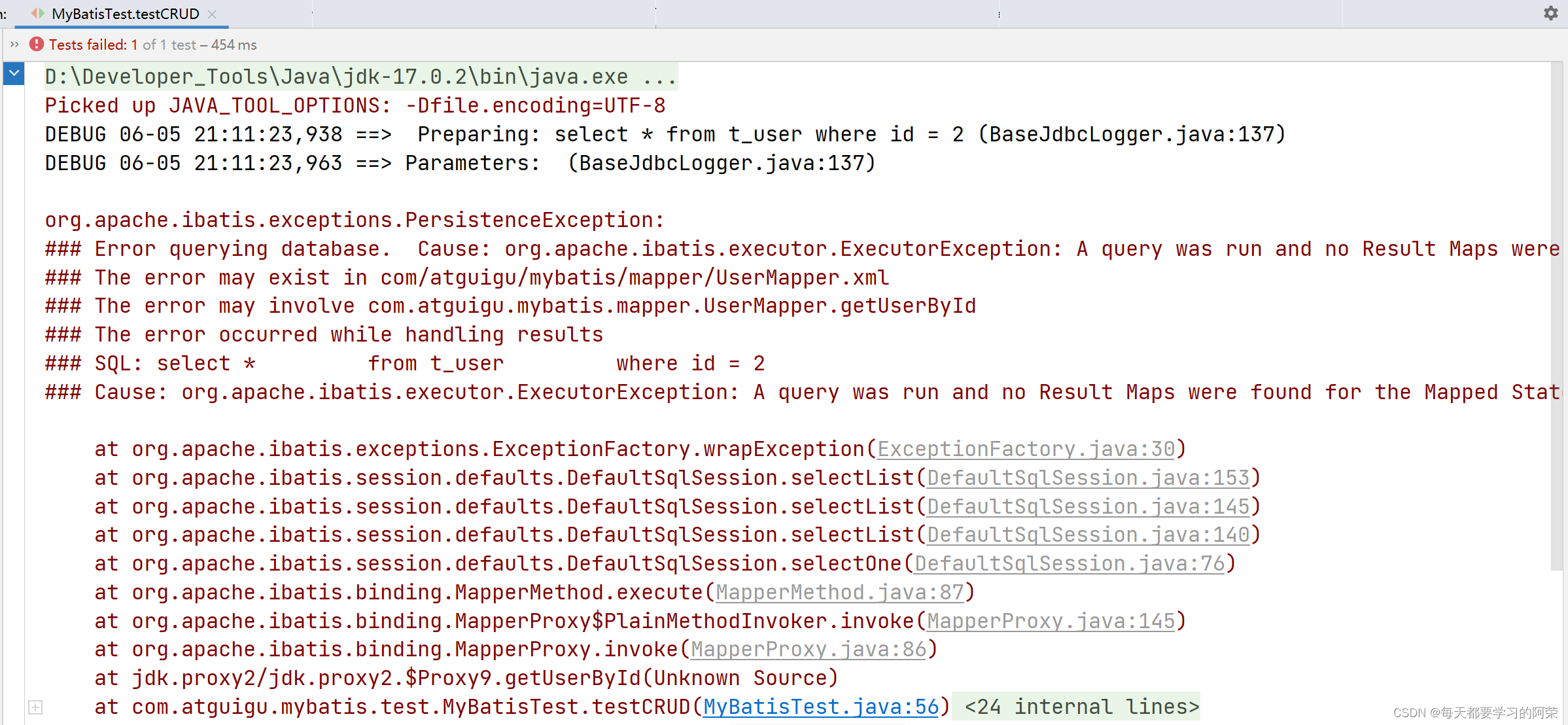Viewport: 1568px width, 725px height.
Task: Click the java.exe command line text
Action: coord(360,77)
